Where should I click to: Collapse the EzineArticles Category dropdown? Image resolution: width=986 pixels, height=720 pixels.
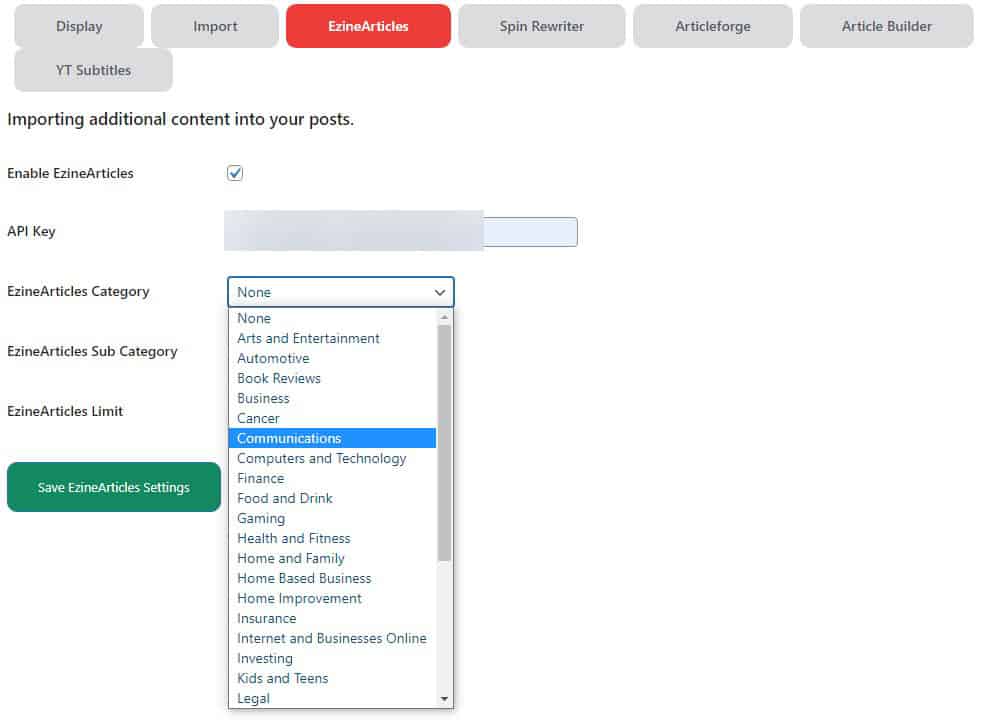341,292
